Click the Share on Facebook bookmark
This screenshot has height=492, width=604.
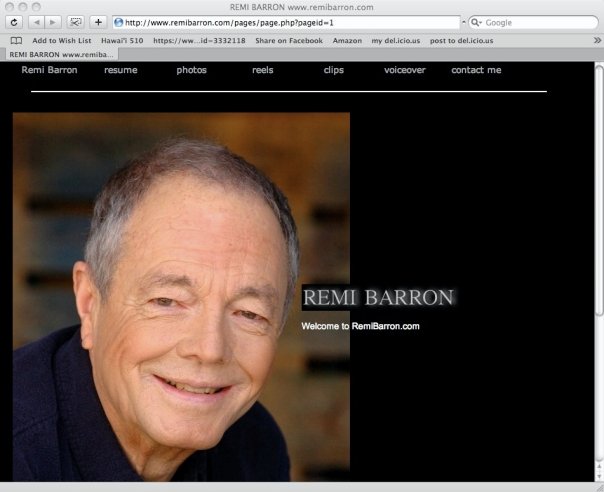[289, 41]
